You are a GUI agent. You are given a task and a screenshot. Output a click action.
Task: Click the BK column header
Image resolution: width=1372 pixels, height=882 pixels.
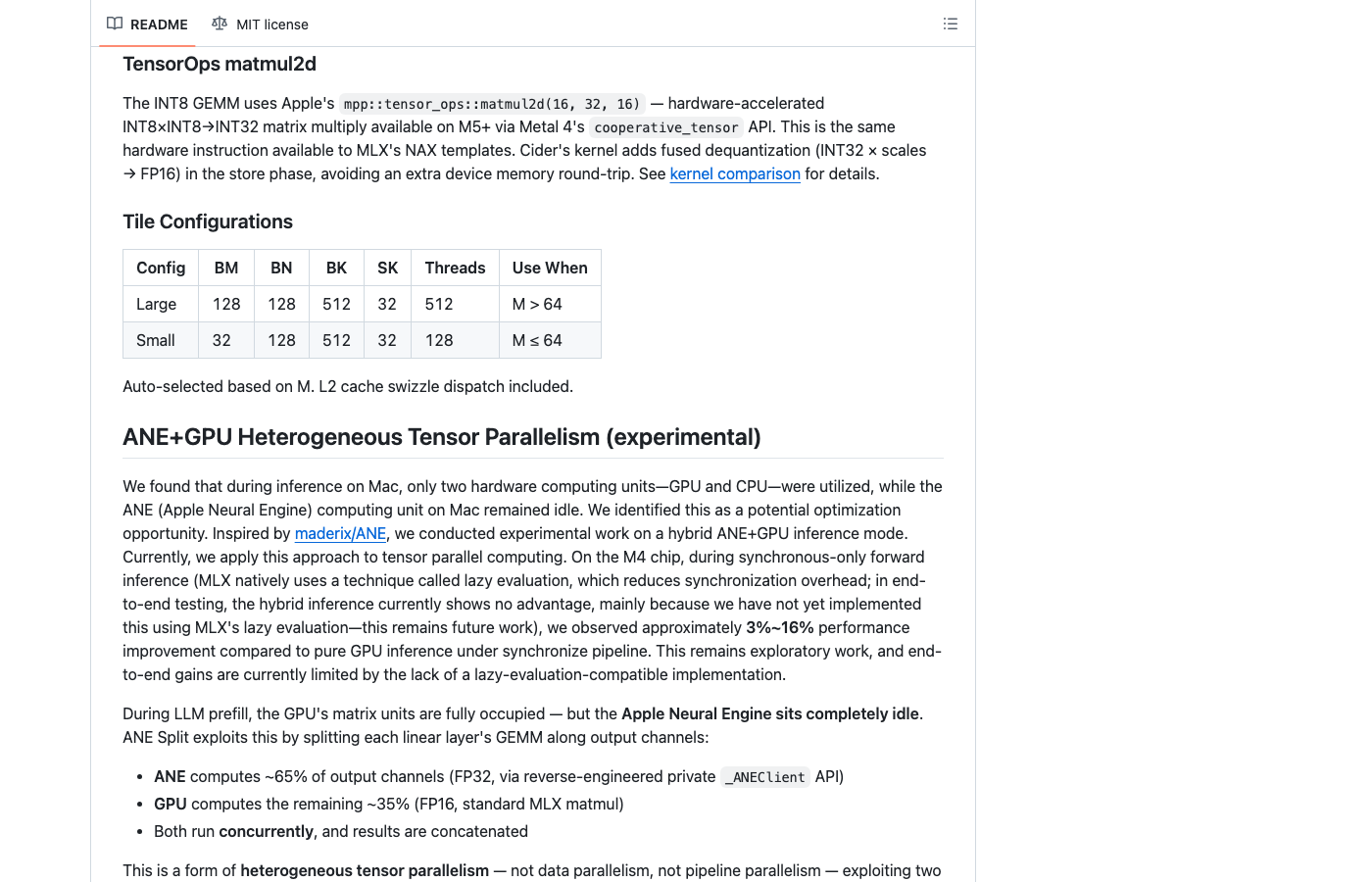pyautogui.click(x=336, y=268)
